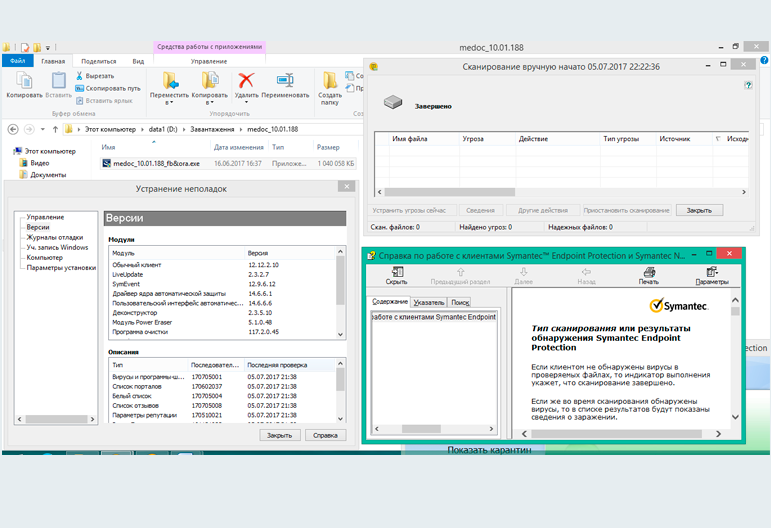The height and width of the screenshot is (528, 771).
Task: Click the Далее arrow in help toolbar
Action: [x=524, y=272]
